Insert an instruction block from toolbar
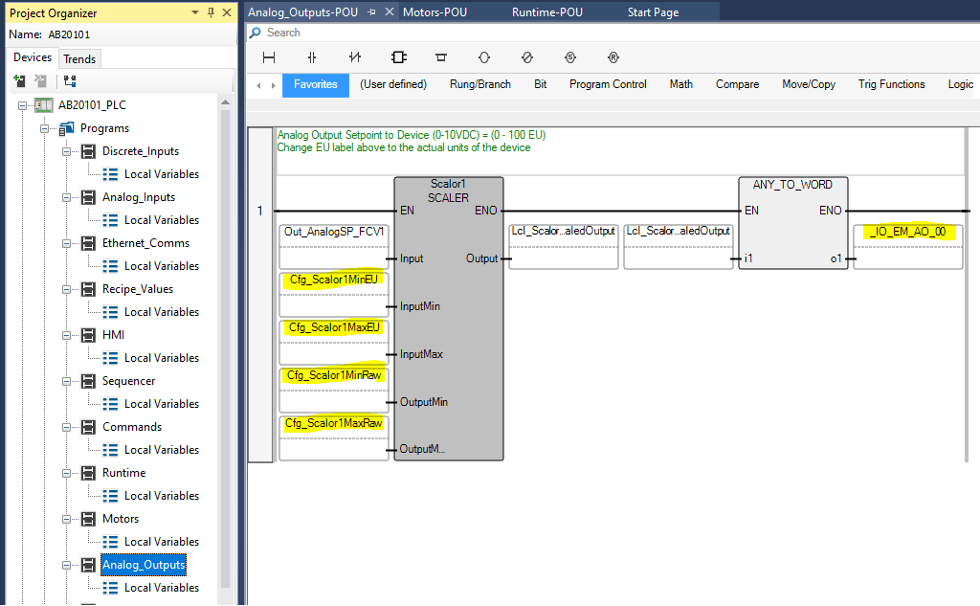 click(398, 57)
